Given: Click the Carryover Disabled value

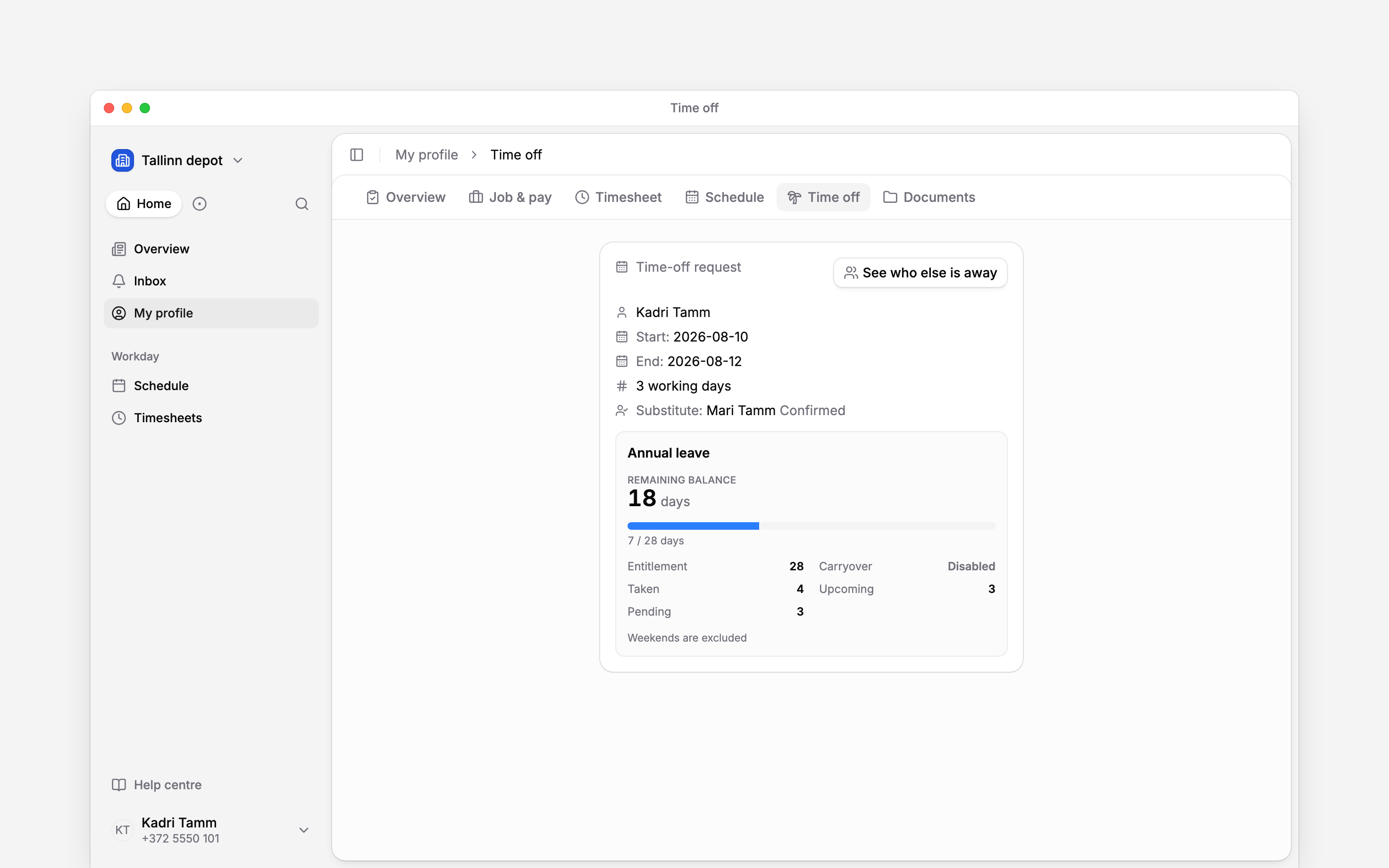Looking at the screenshot, I should pyautogui.click(x=971, y=566).
